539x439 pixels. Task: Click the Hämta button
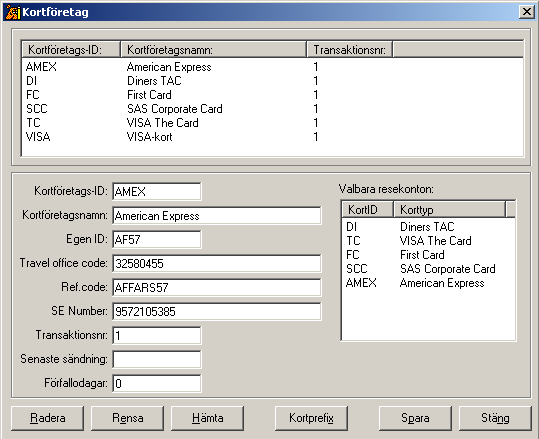[x=207, y=418]
